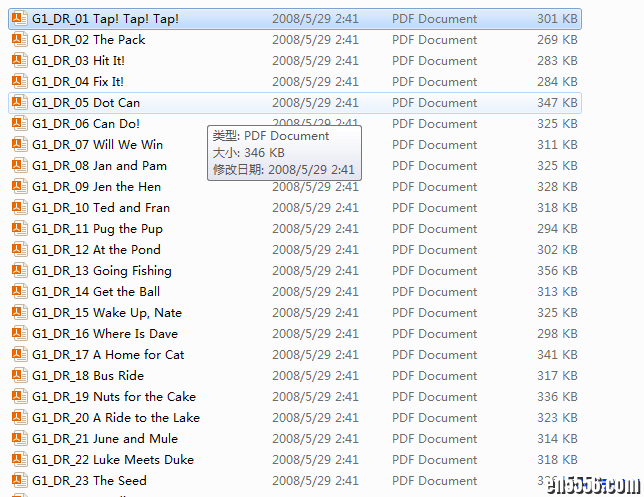Select G1_DR_18 Bus Ride file name

point(88,376)
